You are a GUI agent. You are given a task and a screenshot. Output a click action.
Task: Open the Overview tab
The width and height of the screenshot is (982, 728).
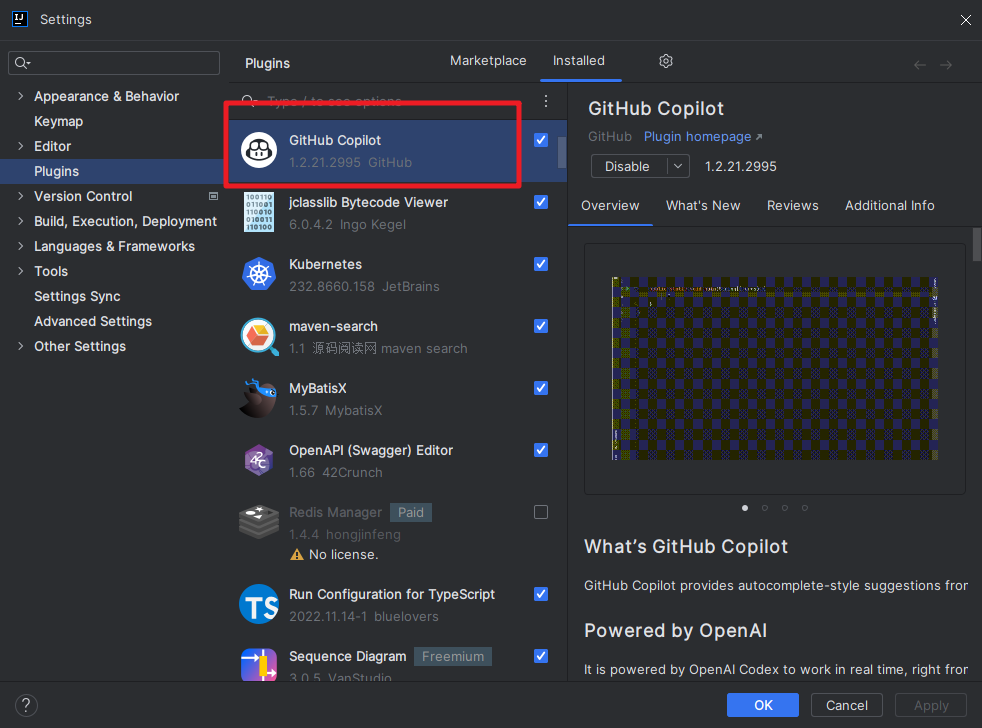[x=610, y=205]
